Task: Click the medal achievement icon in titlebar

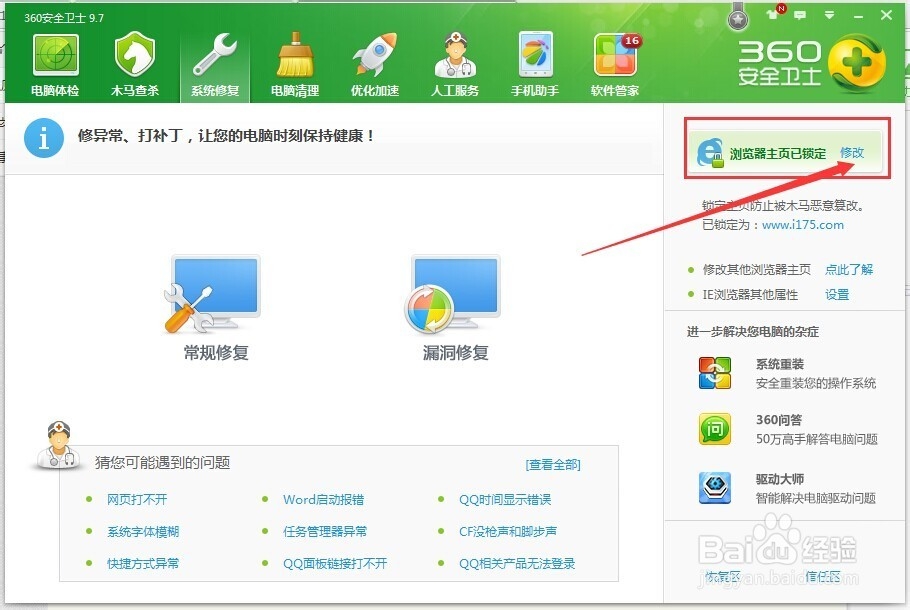Action: pos(738,14)
